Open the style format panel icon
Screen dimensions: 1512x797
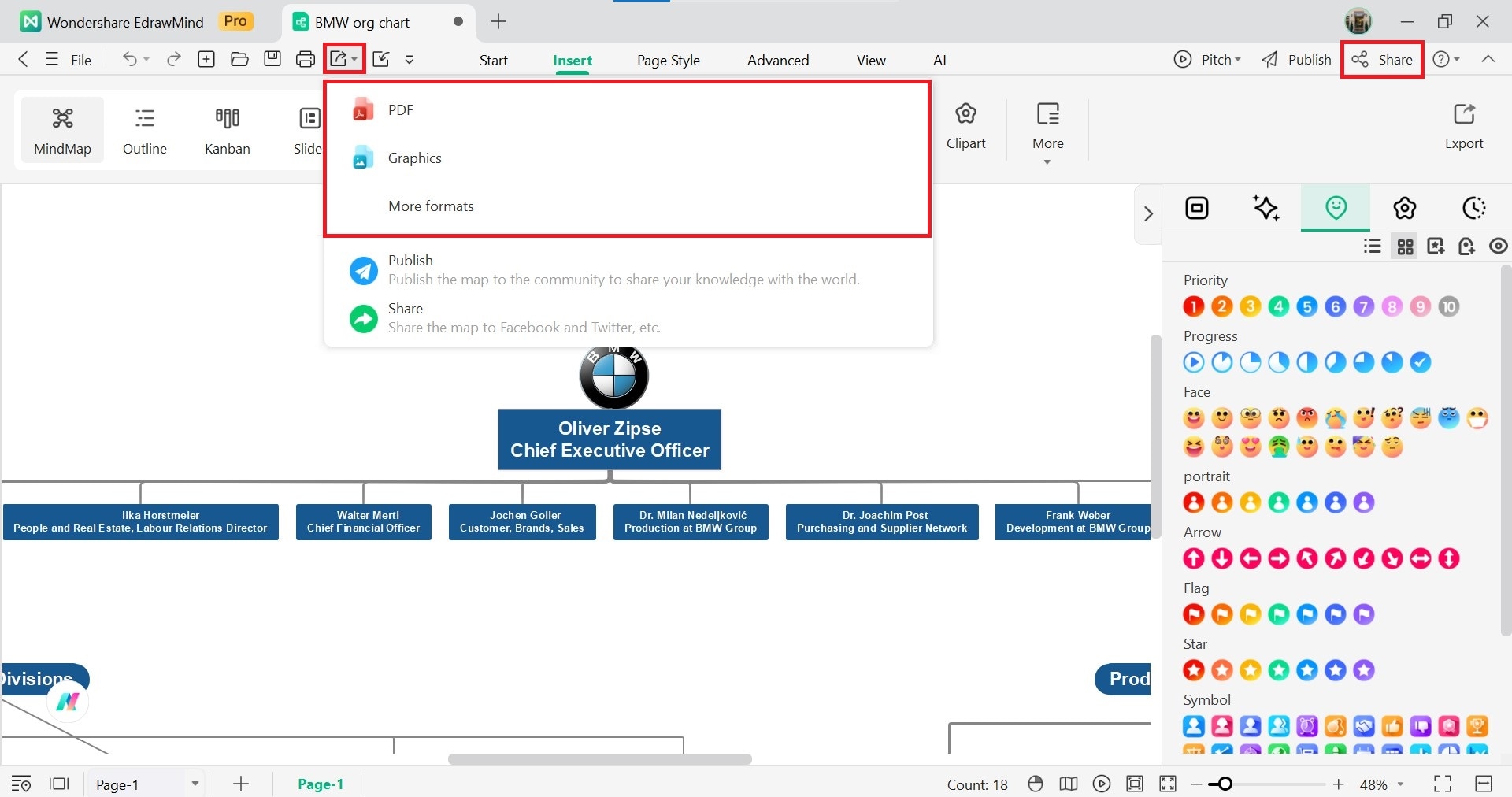pyautogui.click(x=1197, y=208)
